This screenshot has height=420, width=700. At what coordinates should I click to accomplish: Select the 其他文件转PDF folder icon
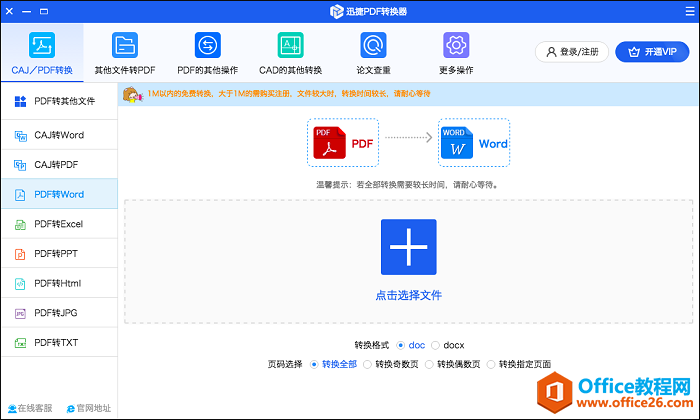point(124,46)
